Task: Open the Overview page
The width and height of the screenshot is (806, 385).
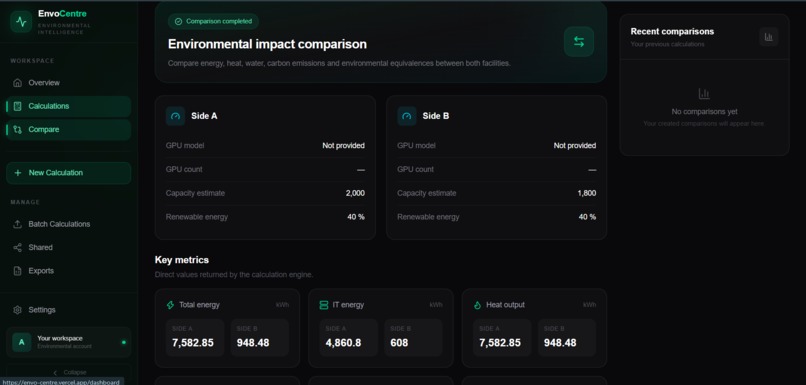Action: 69,83
